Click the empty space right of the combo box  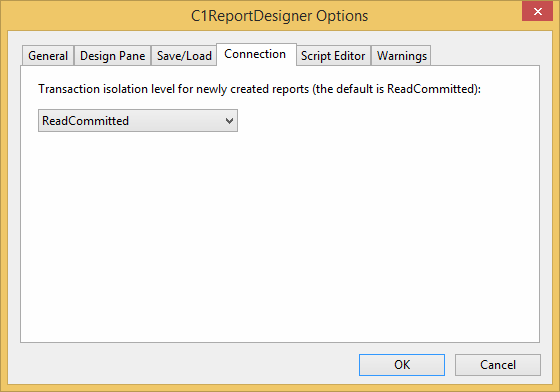[x=388, y=121]
